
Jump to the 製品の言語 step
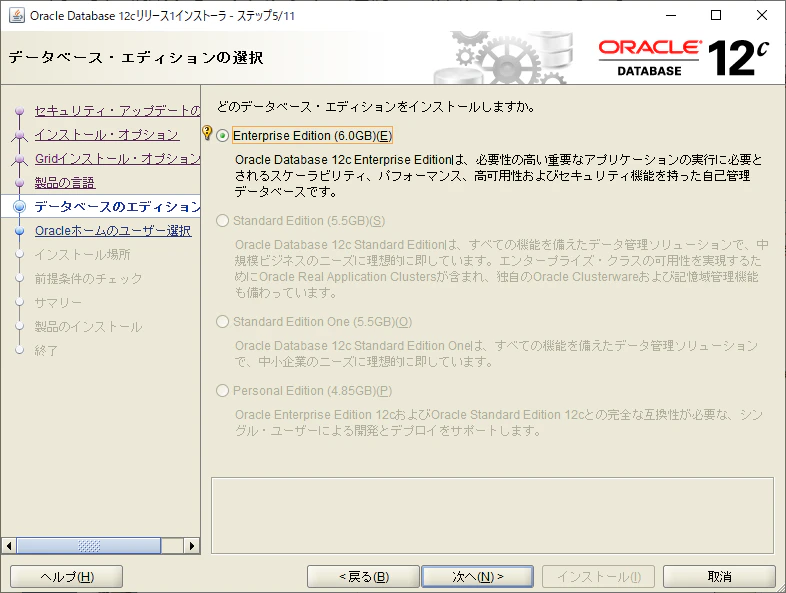[x=65, y=182]
